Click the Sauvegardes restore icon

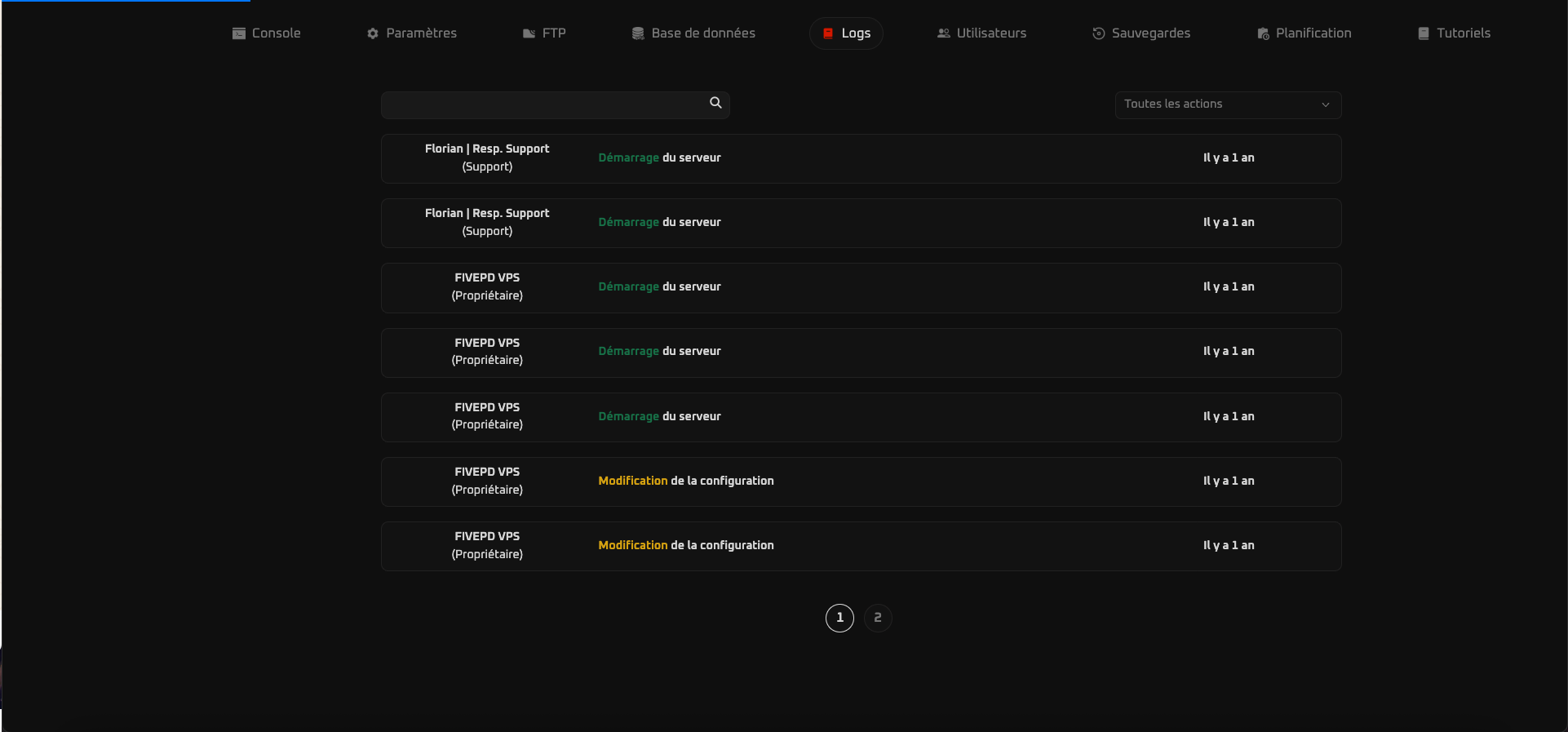pyautogui.click(x=1098, y=33)
